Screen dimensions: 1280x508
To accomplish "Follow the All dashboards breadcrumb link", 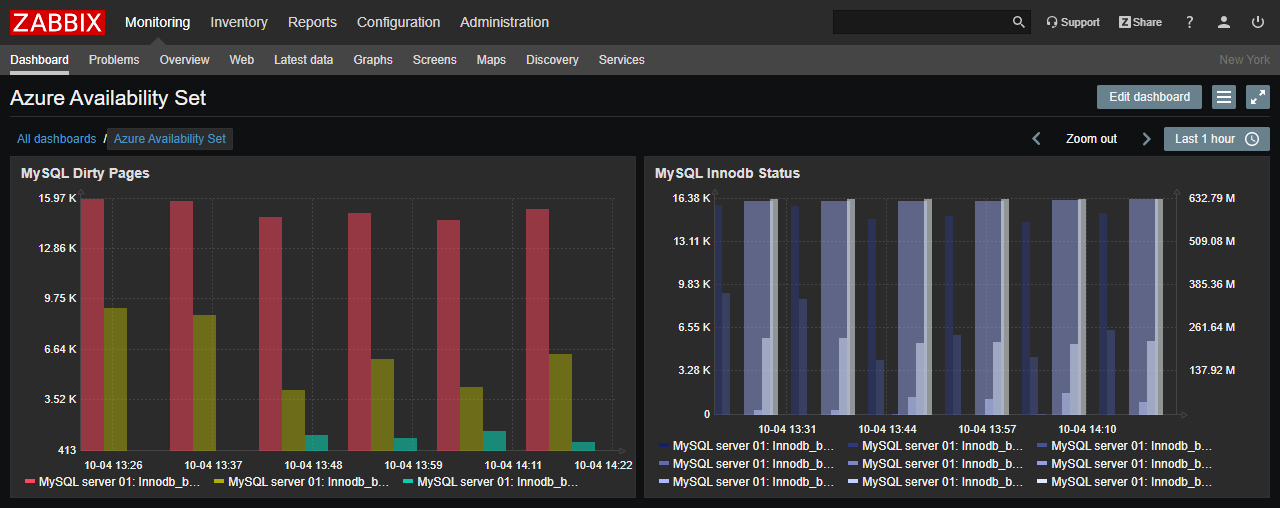I will pos(57,139).
